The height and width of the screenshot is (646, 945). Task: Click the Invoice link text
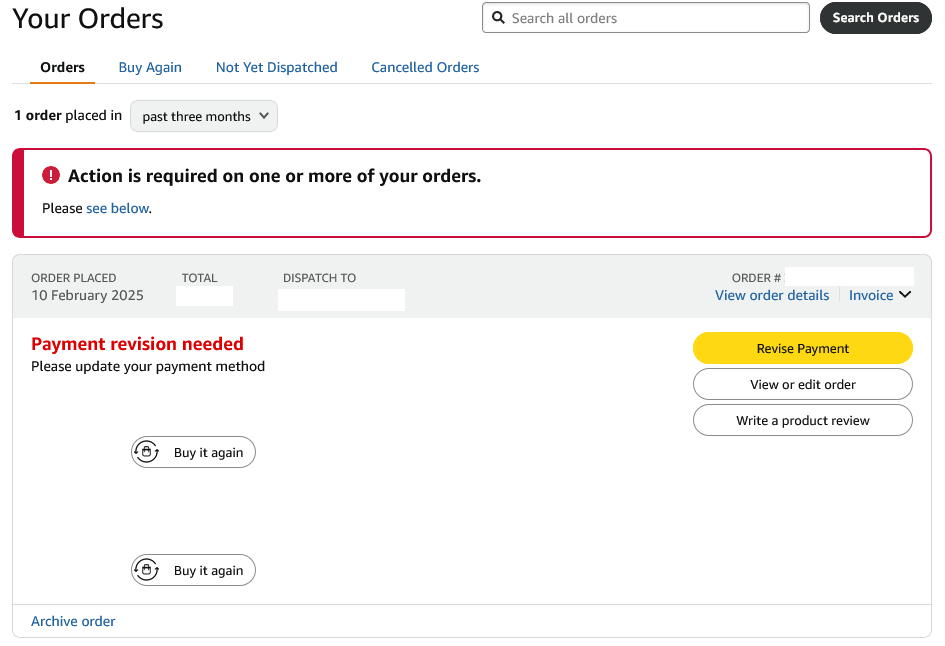(x=870, y=295)
